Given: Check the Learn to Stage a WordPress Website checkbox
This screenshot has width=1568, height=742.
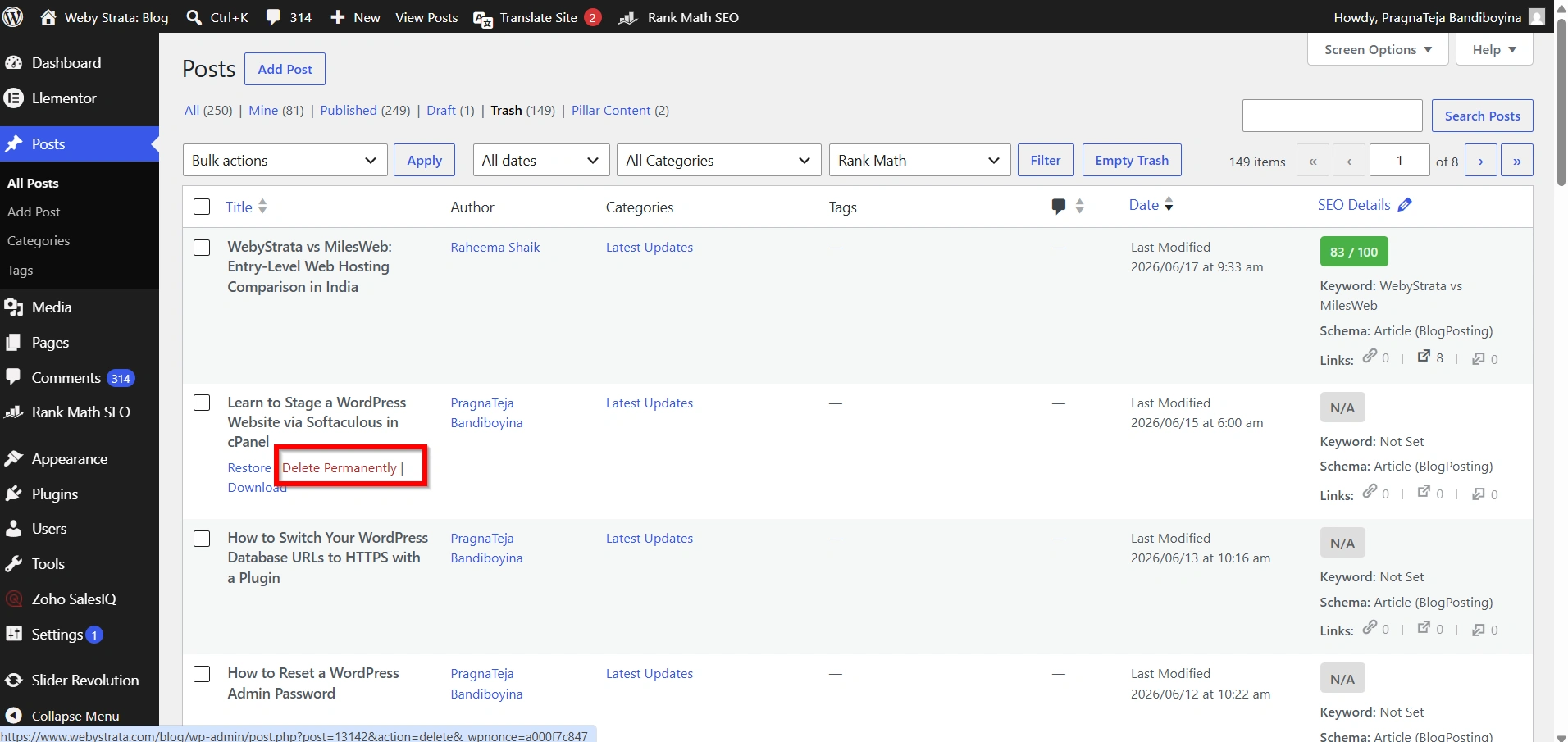Looking at the screenshot, I should click(202, 403).
